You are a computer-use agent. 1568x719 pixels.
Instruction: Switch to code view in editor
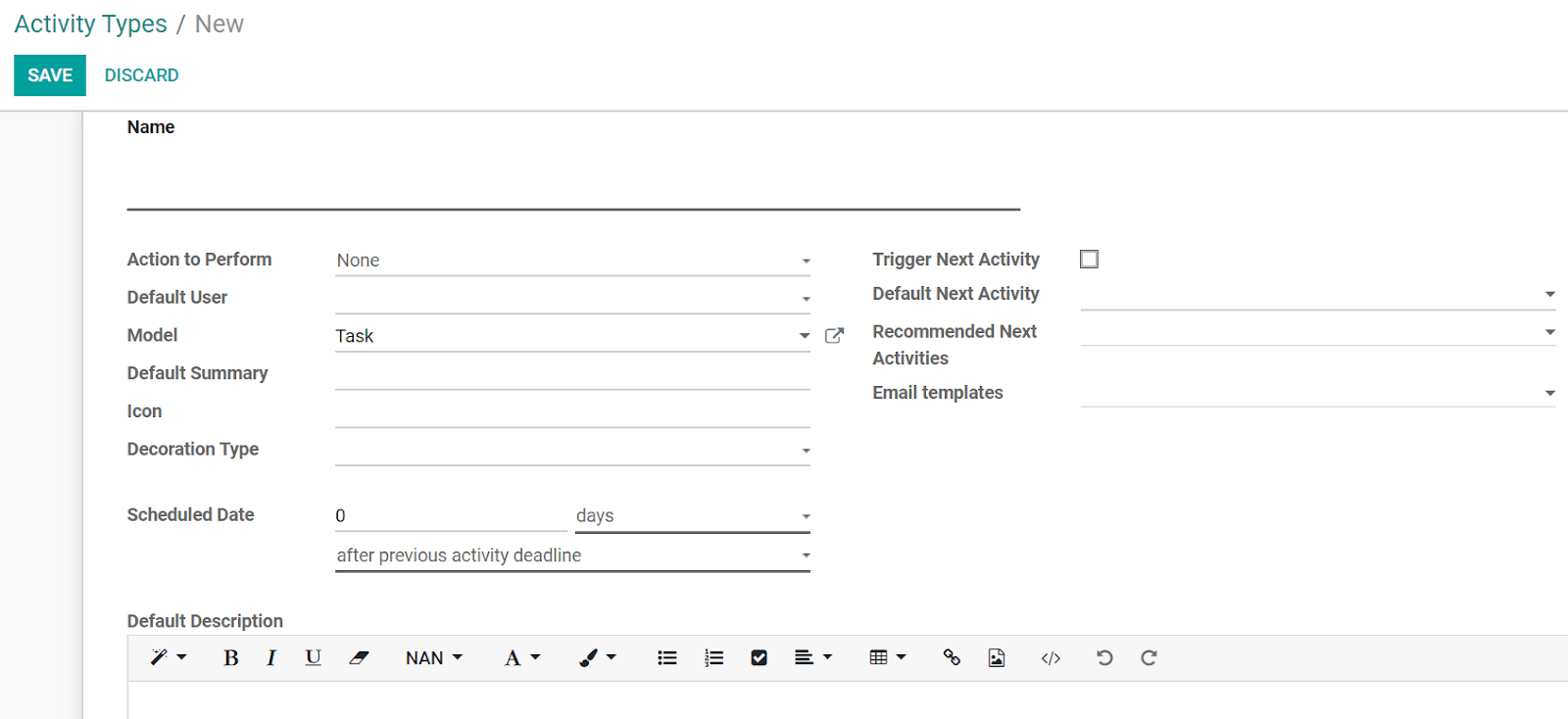(x=1051, y=658)
